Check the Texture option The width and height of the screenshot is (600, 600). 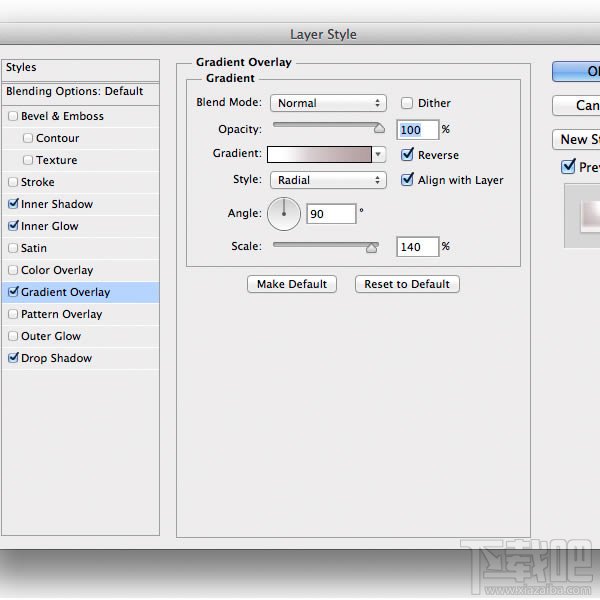28,160
